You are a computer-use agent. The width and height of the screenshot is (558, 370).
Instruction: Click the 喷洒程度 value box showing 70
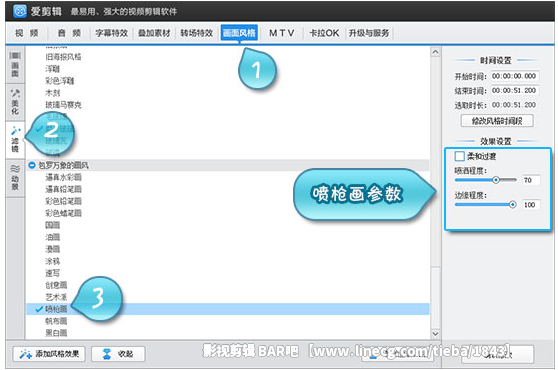(x=531, y=180)
